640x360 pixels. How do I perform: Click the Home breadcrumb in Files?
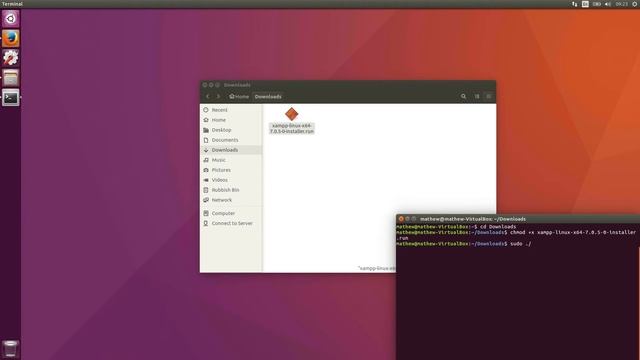[x=239, y=96]
